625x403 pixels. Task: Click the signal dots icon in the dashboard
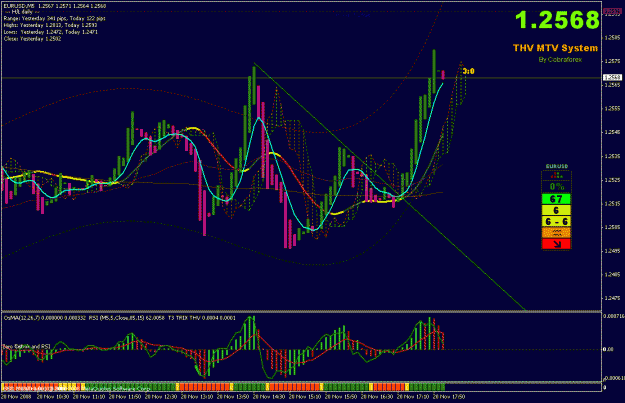pos(556,175)
